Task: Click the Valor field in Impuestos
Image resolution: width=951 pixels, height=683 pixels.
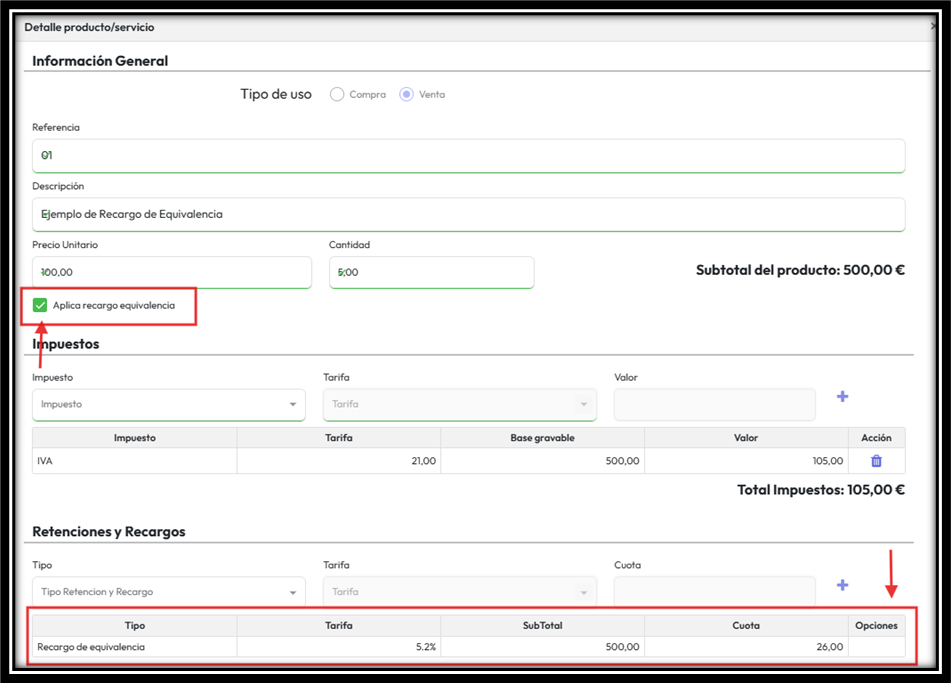Action: (x=714, y=404)
